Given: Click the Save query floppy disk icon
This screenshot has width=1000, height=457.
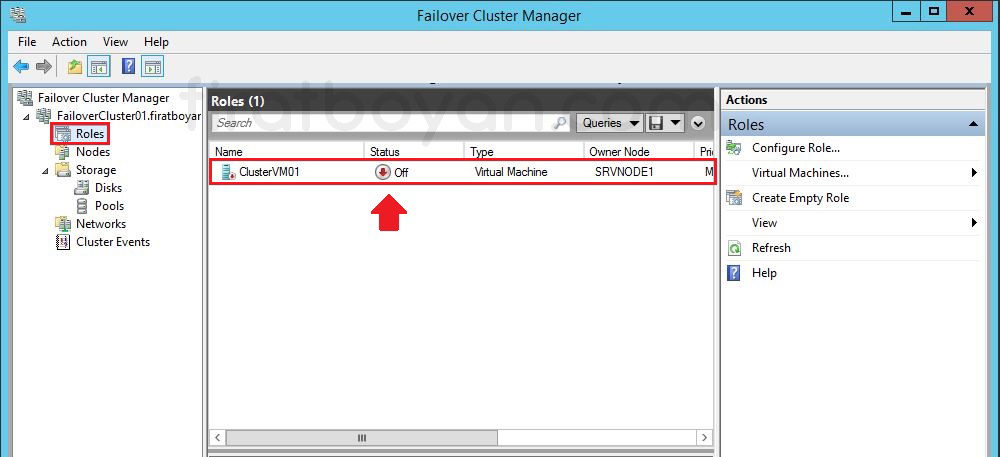Looking at the screenshot, I should point(656,122).
